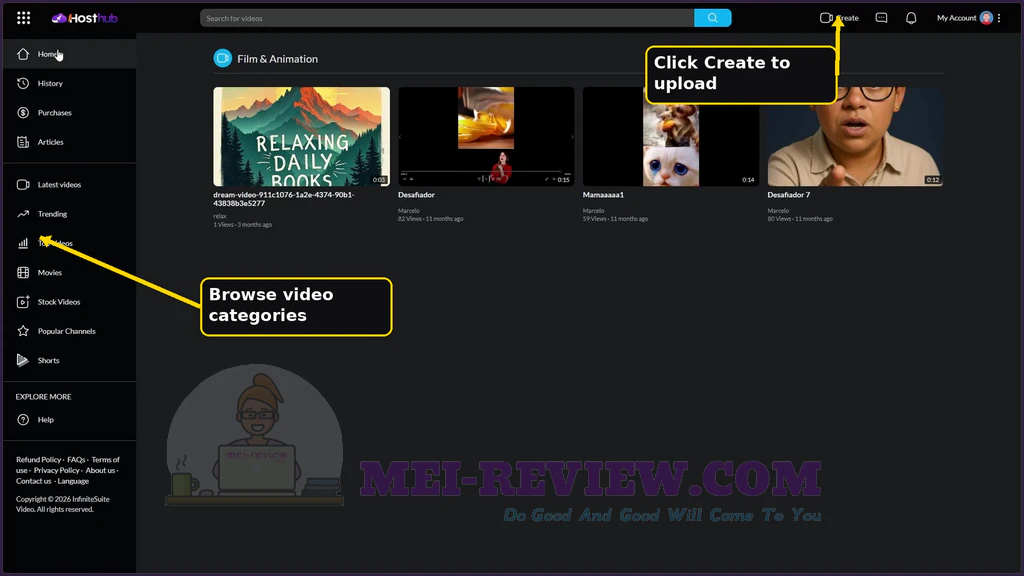The image size is (1024, 576).
Task: Click the Trending arrow icon
Action: pyautogui.click(x=23, y=214)
